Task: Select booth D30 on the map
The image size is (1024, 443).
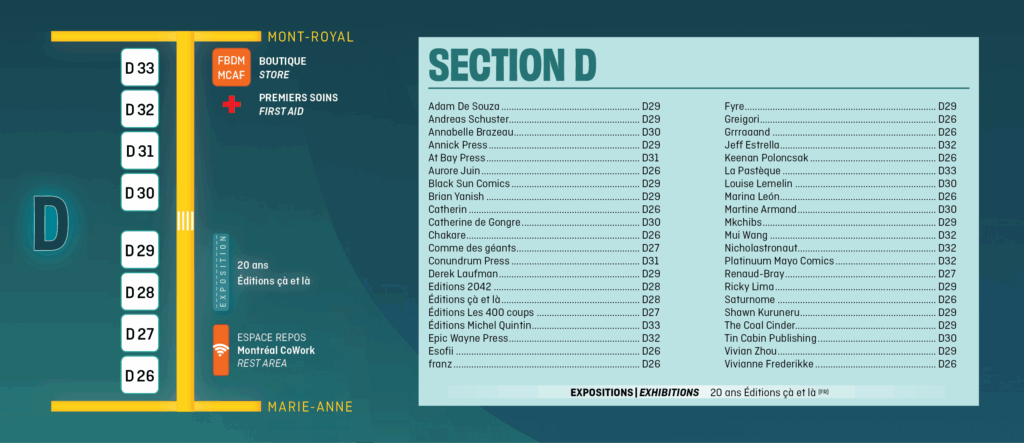Action: (x=139, y=193)
